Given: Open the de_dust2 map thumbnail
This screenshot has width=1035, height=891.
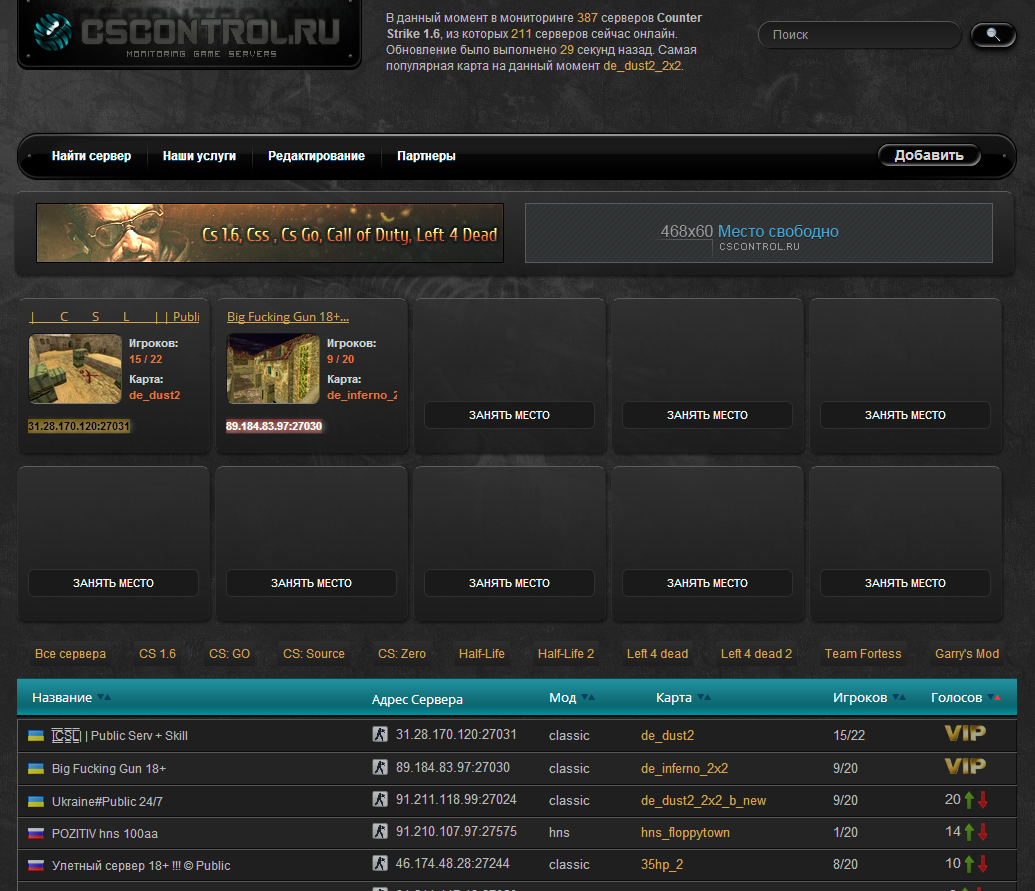Looking at the screenshot, I should point(75,369).
